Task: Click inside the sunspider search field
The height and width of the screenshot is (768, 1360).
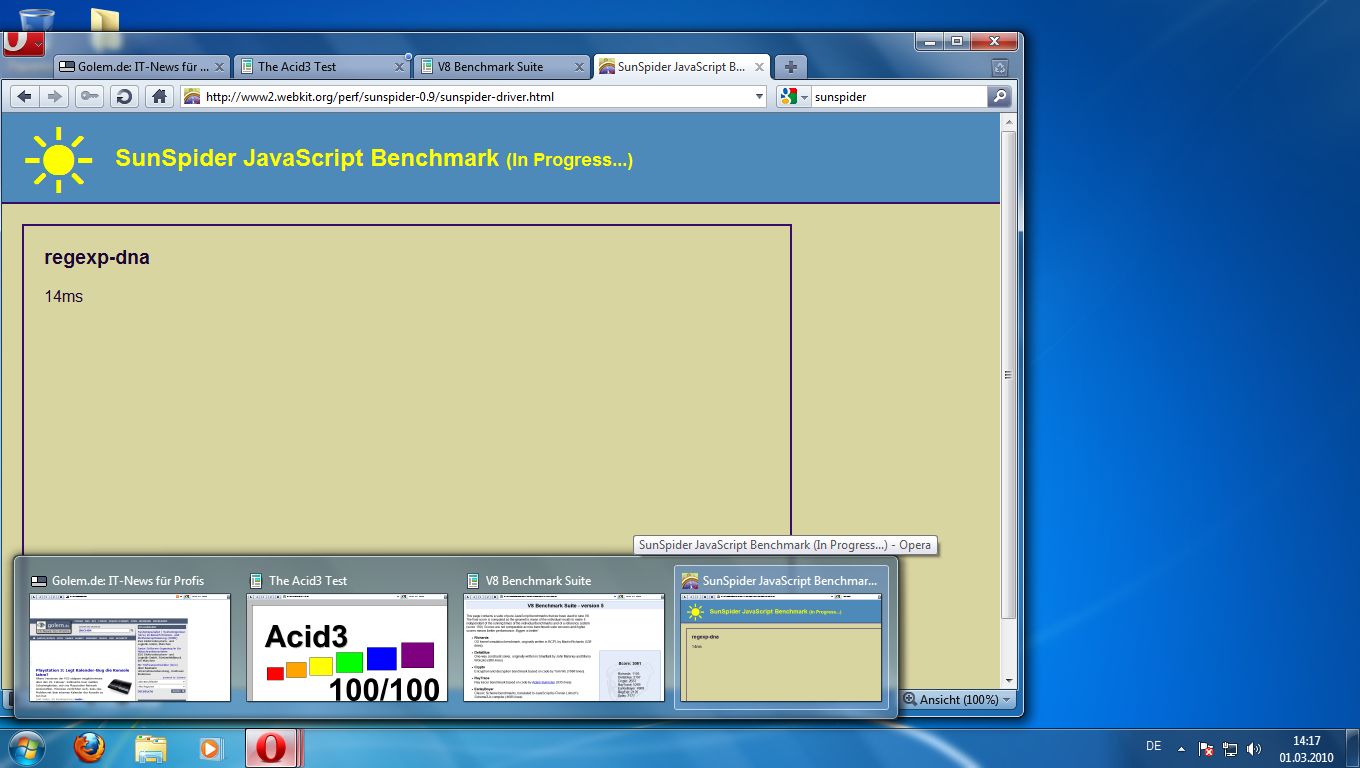Action: pyautogui.click(x=890, y=96)
